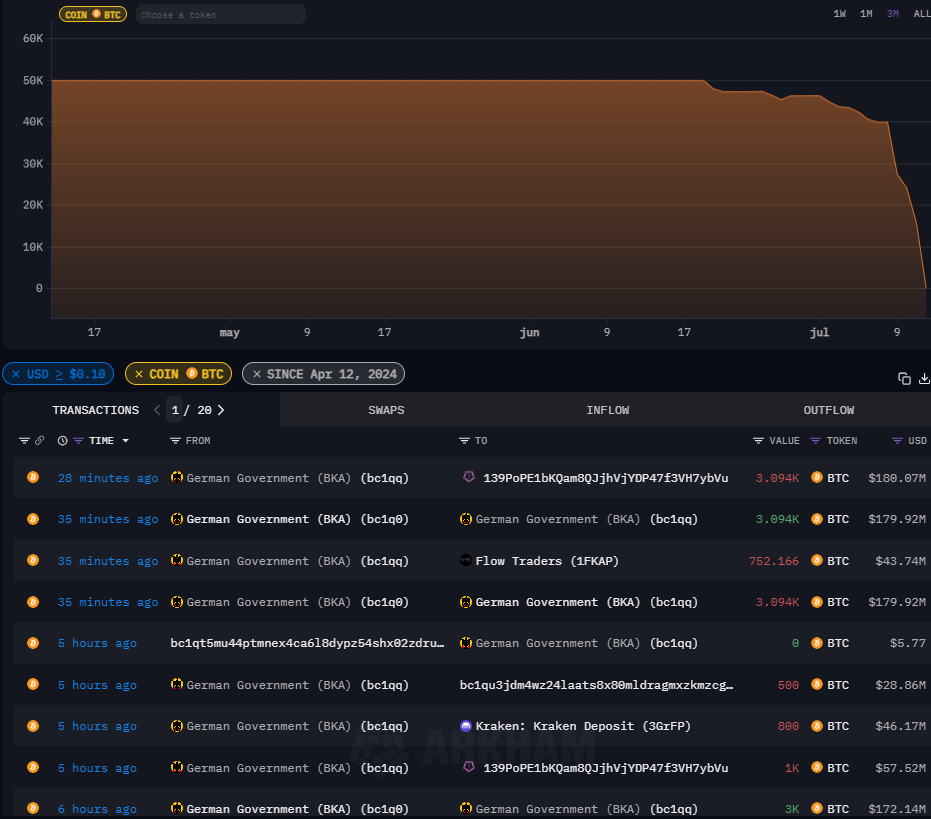Open the 6 hours ago transaction link
931x819 pixels.
coord(97,809)
